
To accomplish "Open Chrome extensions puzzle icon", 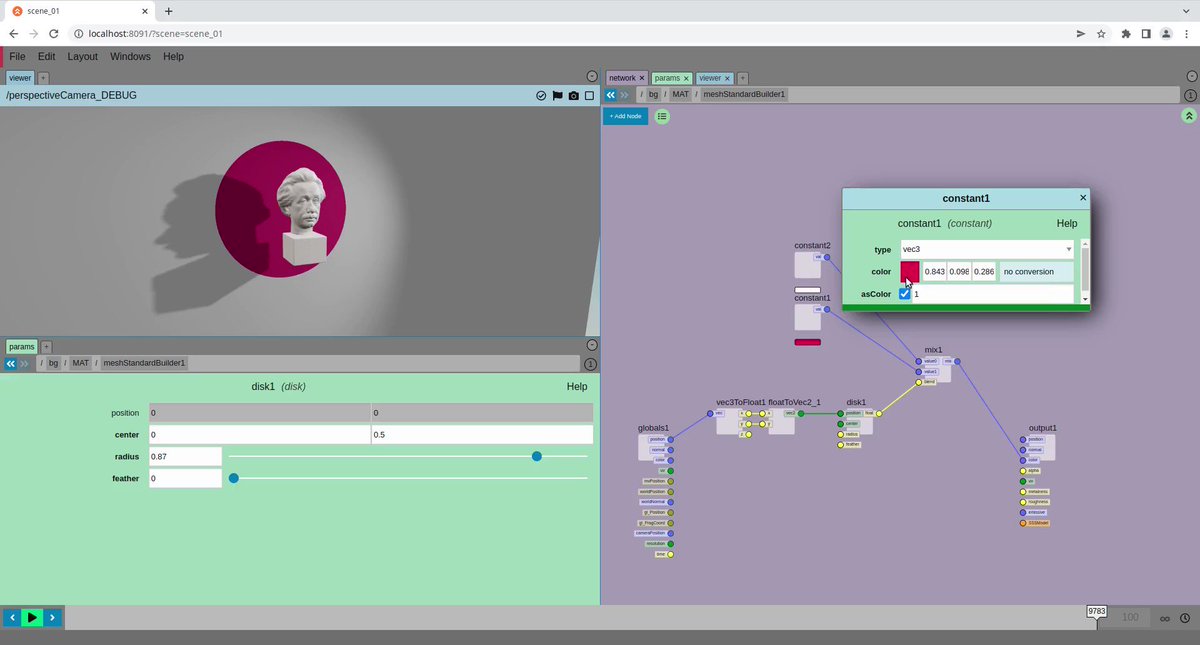I will (1127, 33).
